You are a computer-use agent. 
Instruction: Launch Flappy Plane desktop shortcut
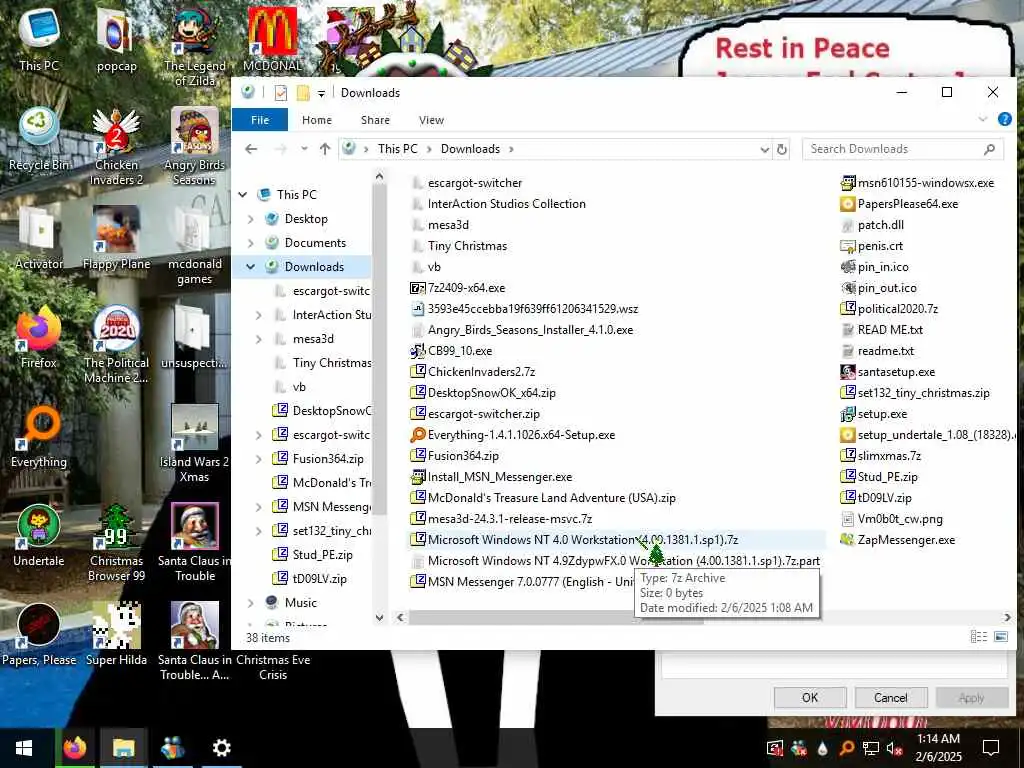116,238
